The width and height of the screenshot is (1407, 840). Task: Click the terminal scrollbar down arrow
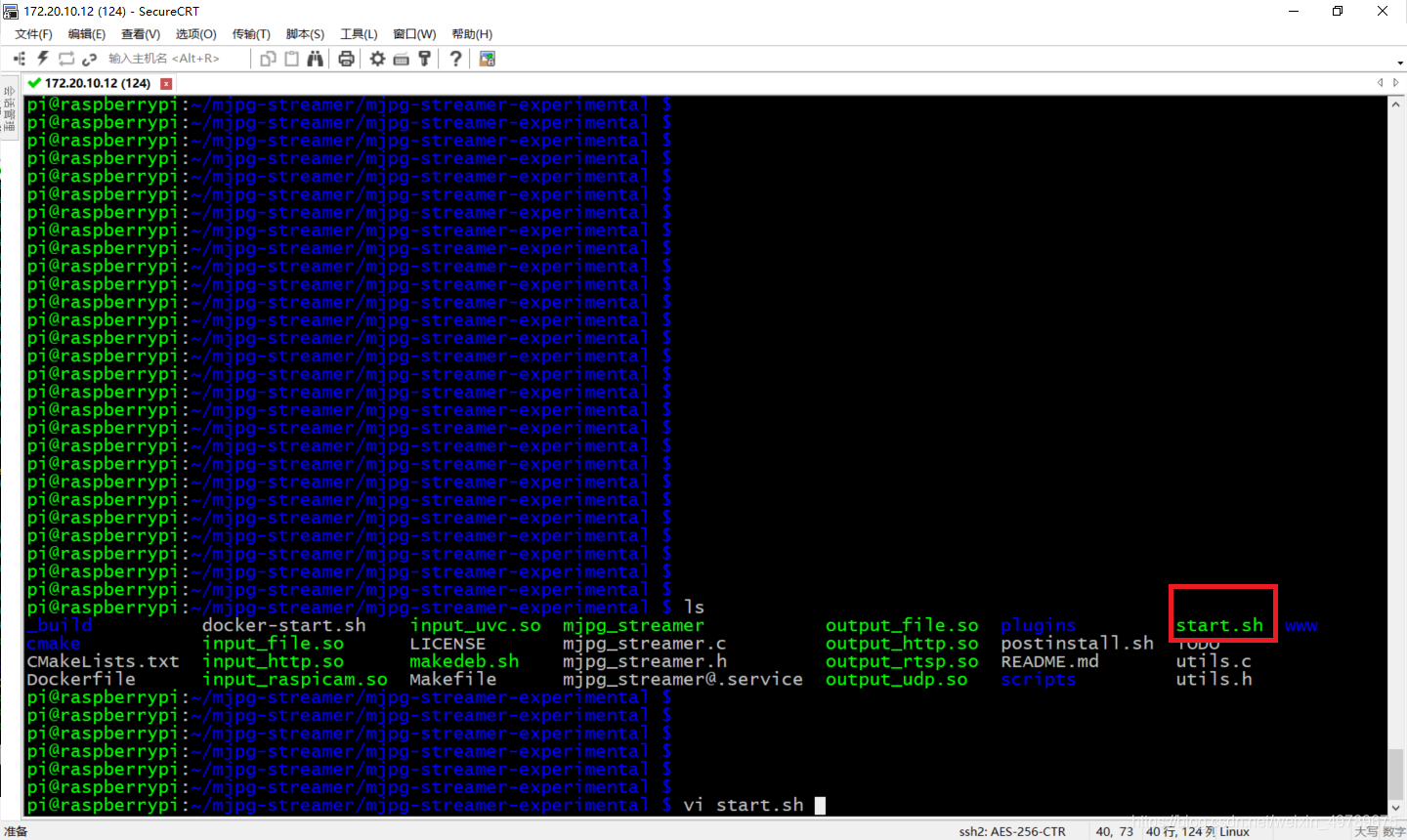click(1396, 807)
